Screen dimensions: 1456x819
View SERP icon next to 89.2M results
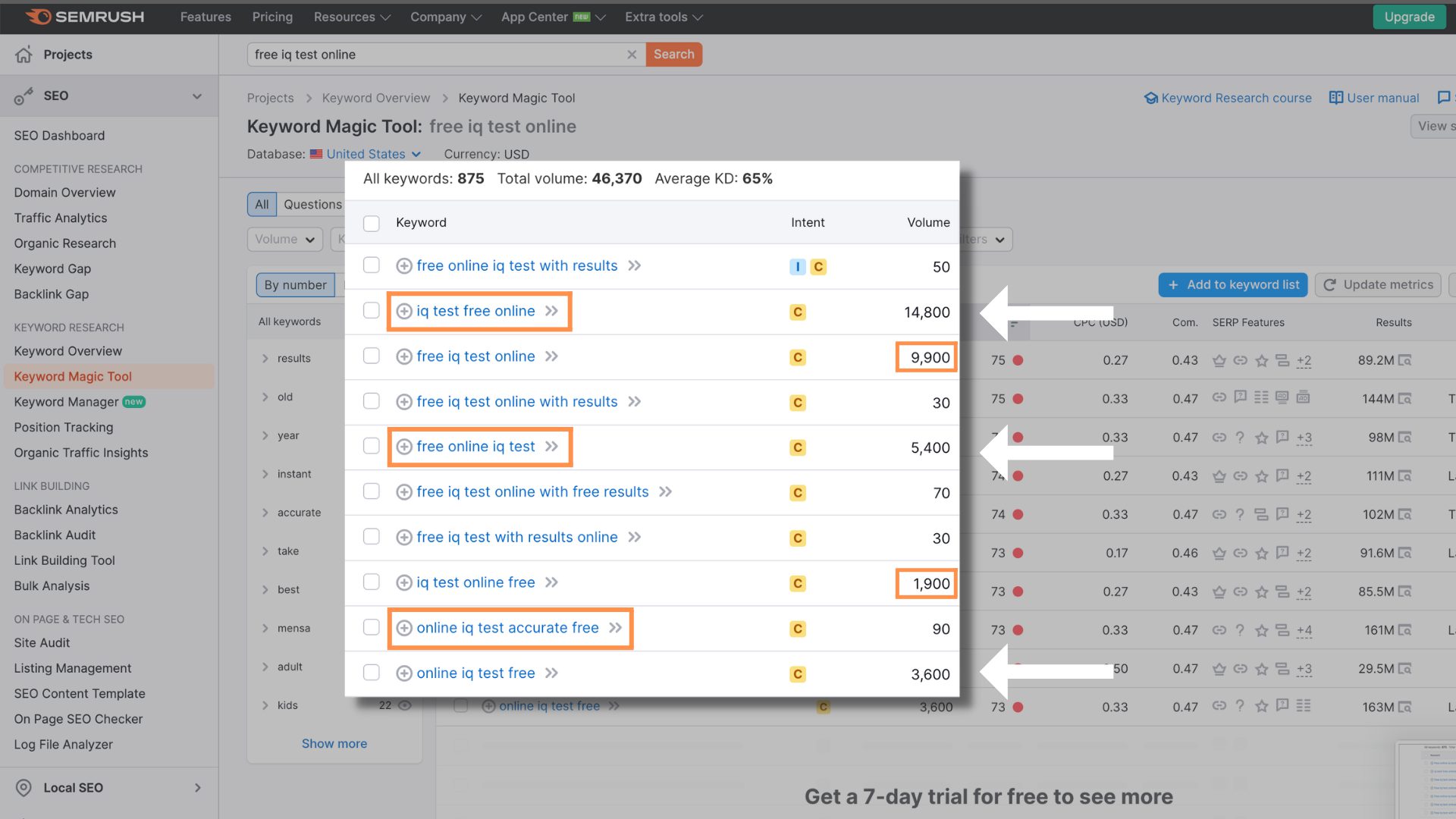point(1405,360)
